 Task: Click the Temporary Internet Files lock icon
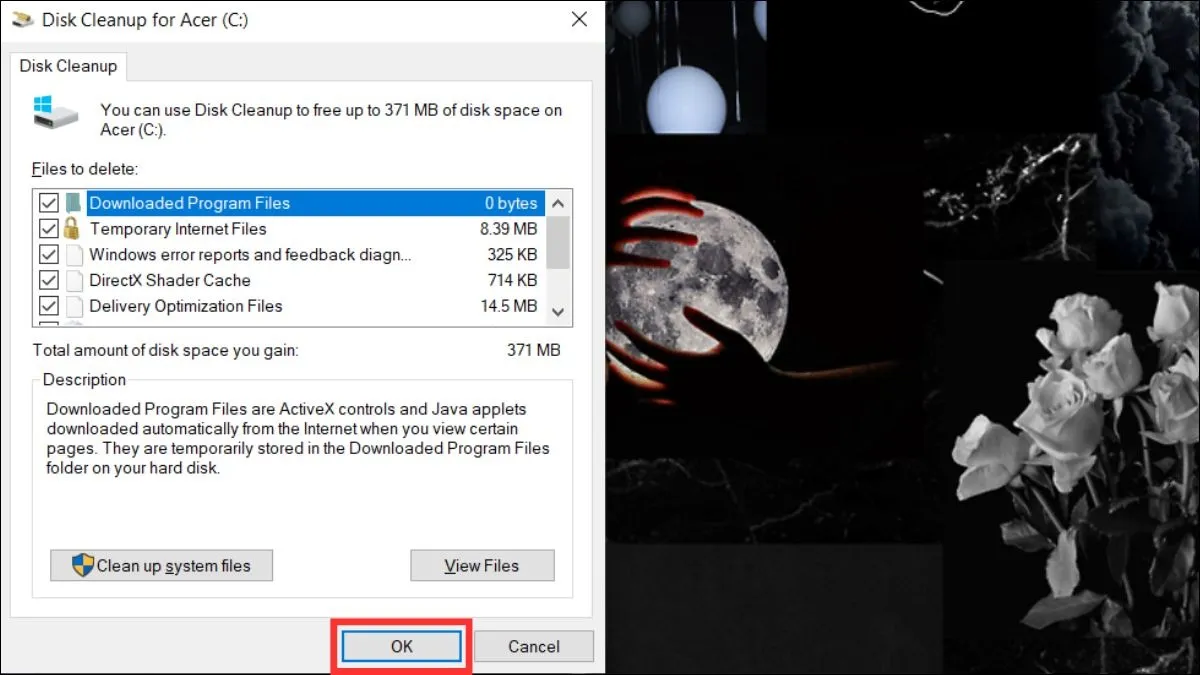pyautogui.click(x=74, y=229)
